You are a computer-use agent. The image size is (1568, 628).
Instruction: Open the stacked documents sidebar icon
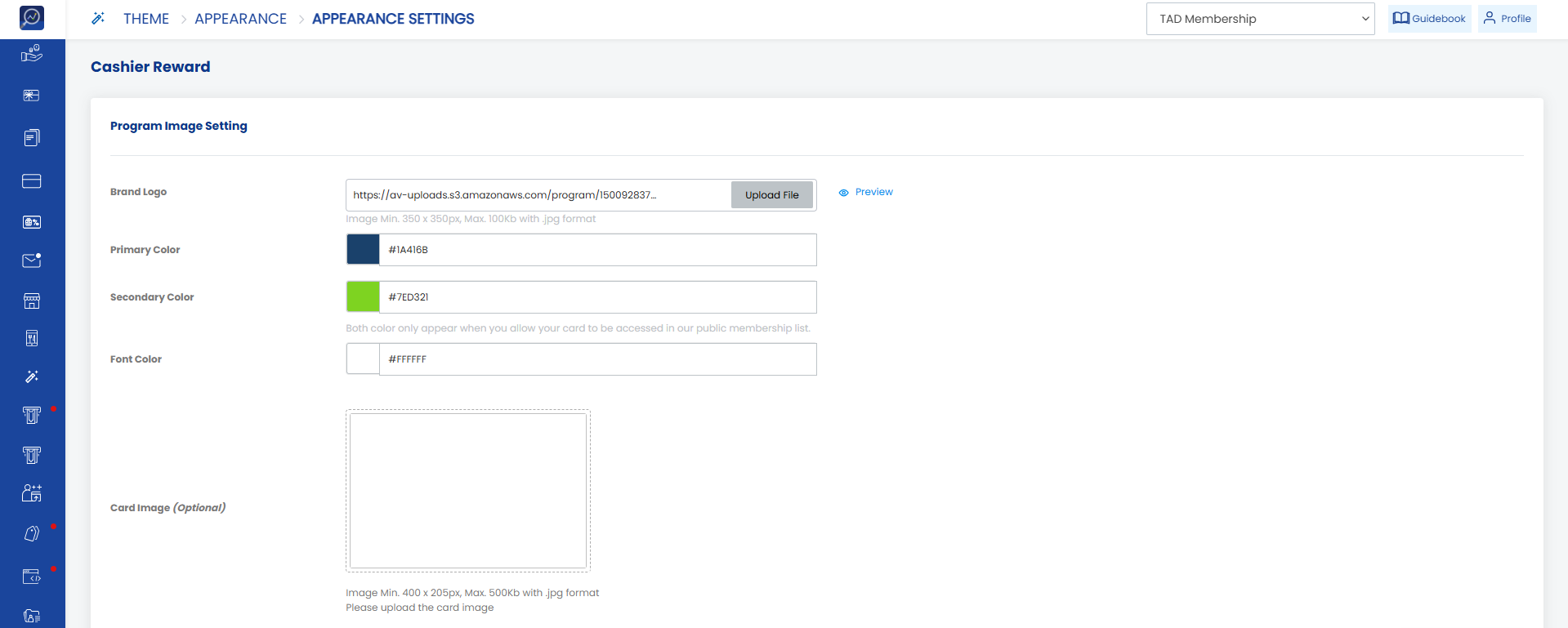[x=32, y=138]
